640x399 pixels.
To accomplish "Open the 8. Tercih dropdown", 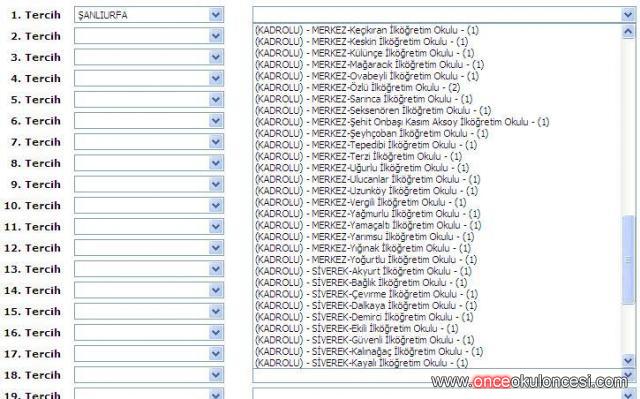I will tap(149, 163).
